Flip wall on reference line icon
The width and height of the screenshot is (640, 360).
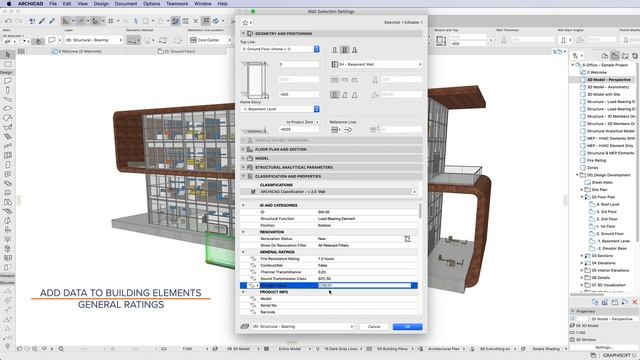click(348, 129)
